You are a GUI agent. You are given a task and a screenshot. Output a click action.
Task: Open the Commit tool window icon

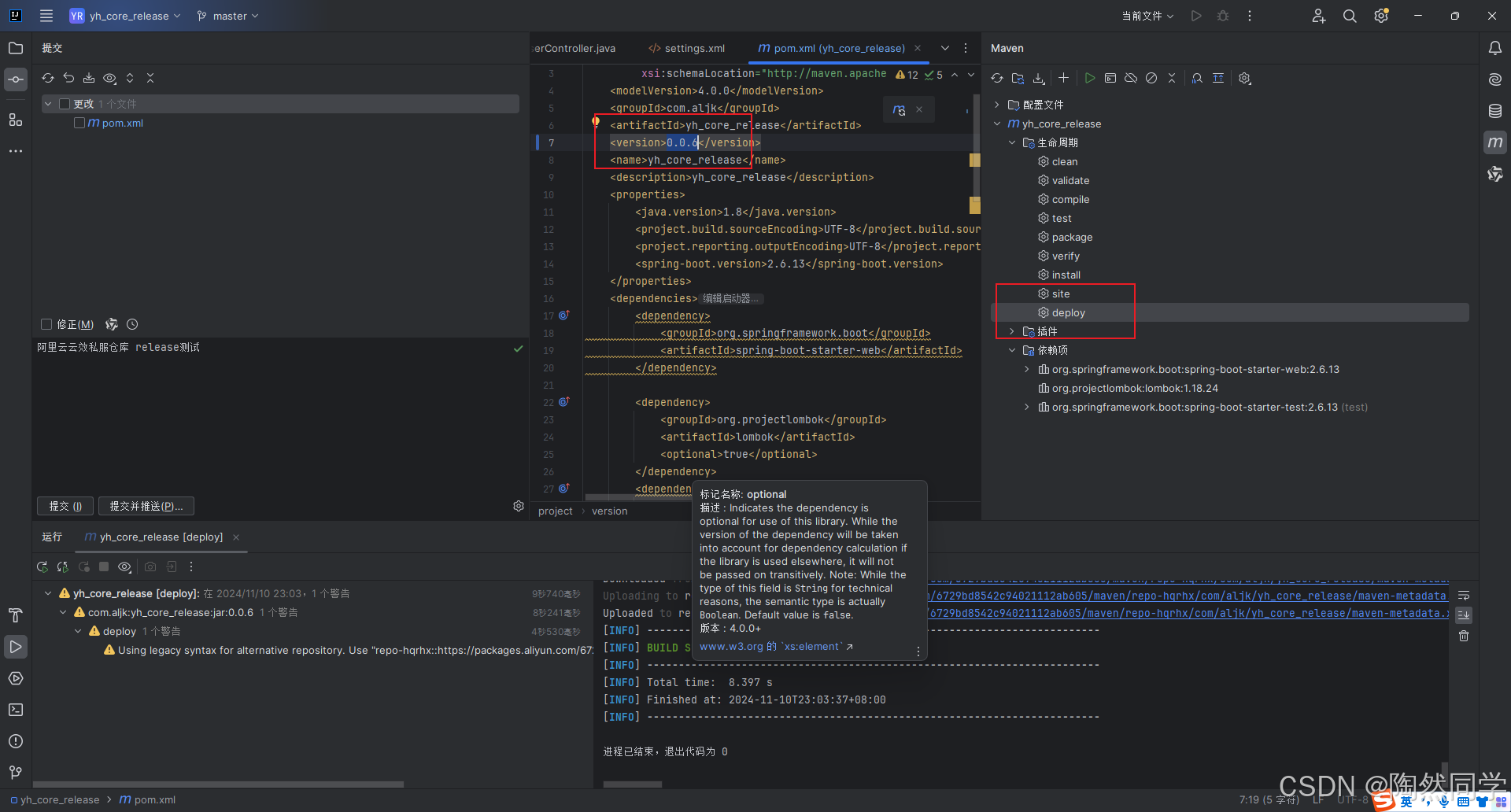16,79
